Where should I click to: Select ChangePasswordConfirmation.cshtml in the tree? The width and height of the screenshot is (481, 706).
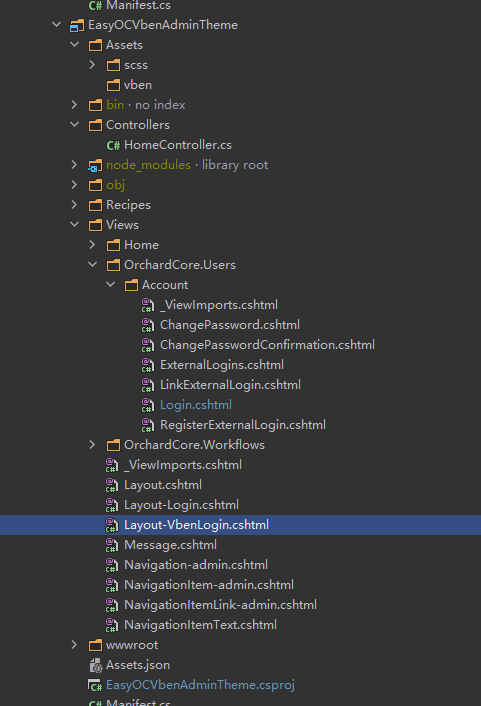(267, 345)
